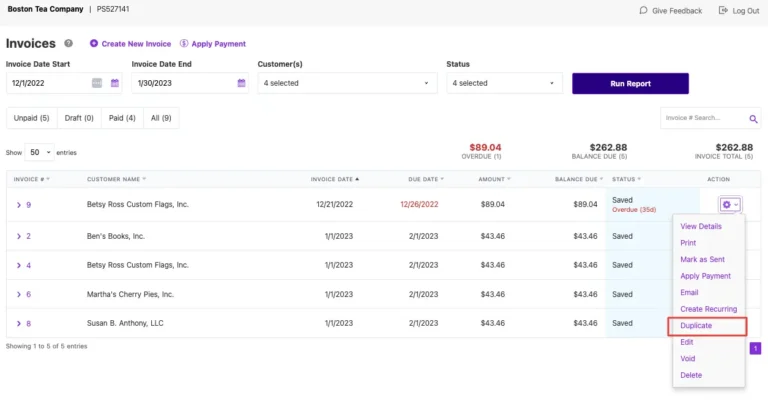The width and height of the screenshot is (768, 409).
Task: Switch to the Draft (0) tab
Action: [x=79, y=118]
